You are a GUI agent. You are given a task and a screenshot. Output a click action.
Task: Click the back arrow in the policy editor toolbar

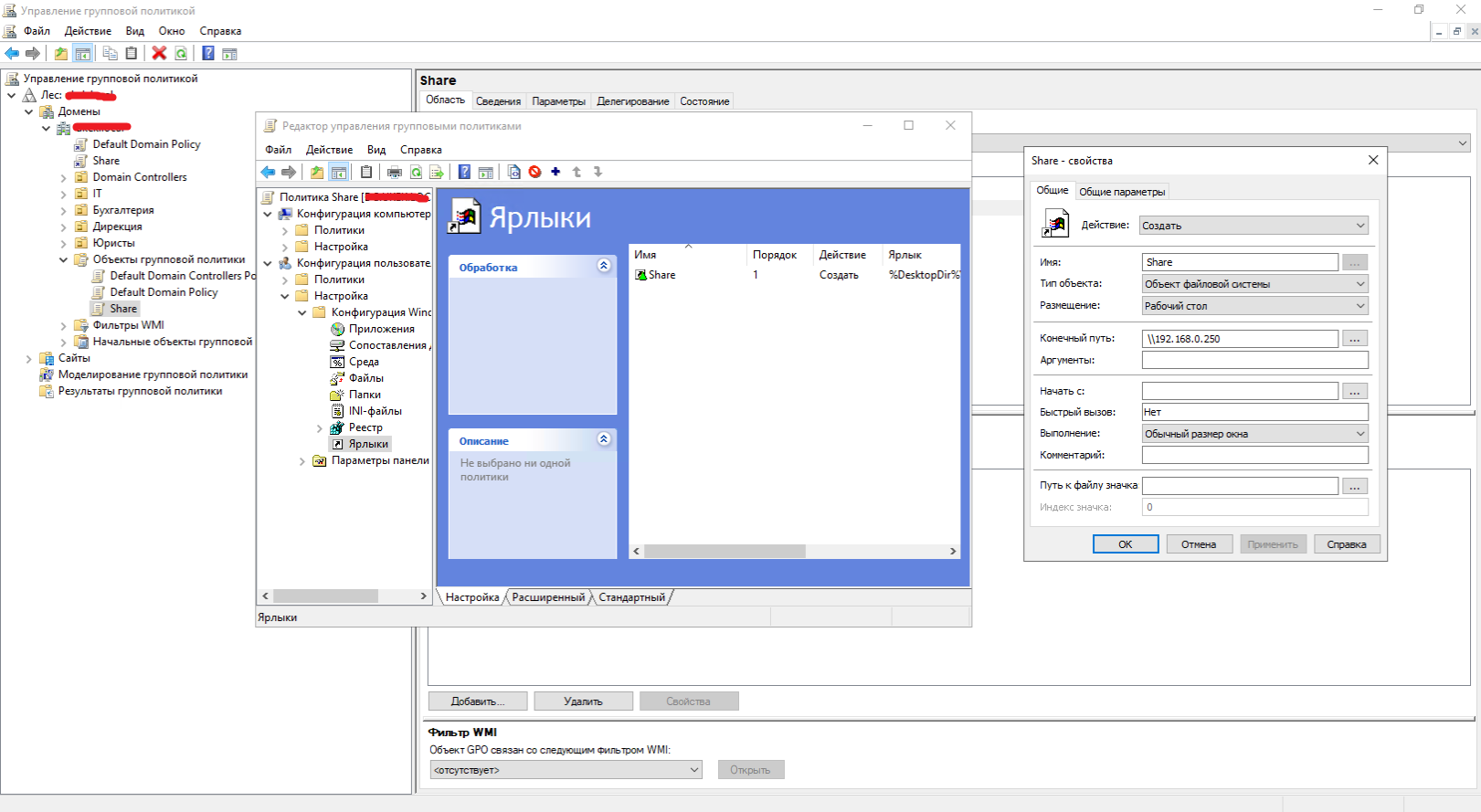268,172
